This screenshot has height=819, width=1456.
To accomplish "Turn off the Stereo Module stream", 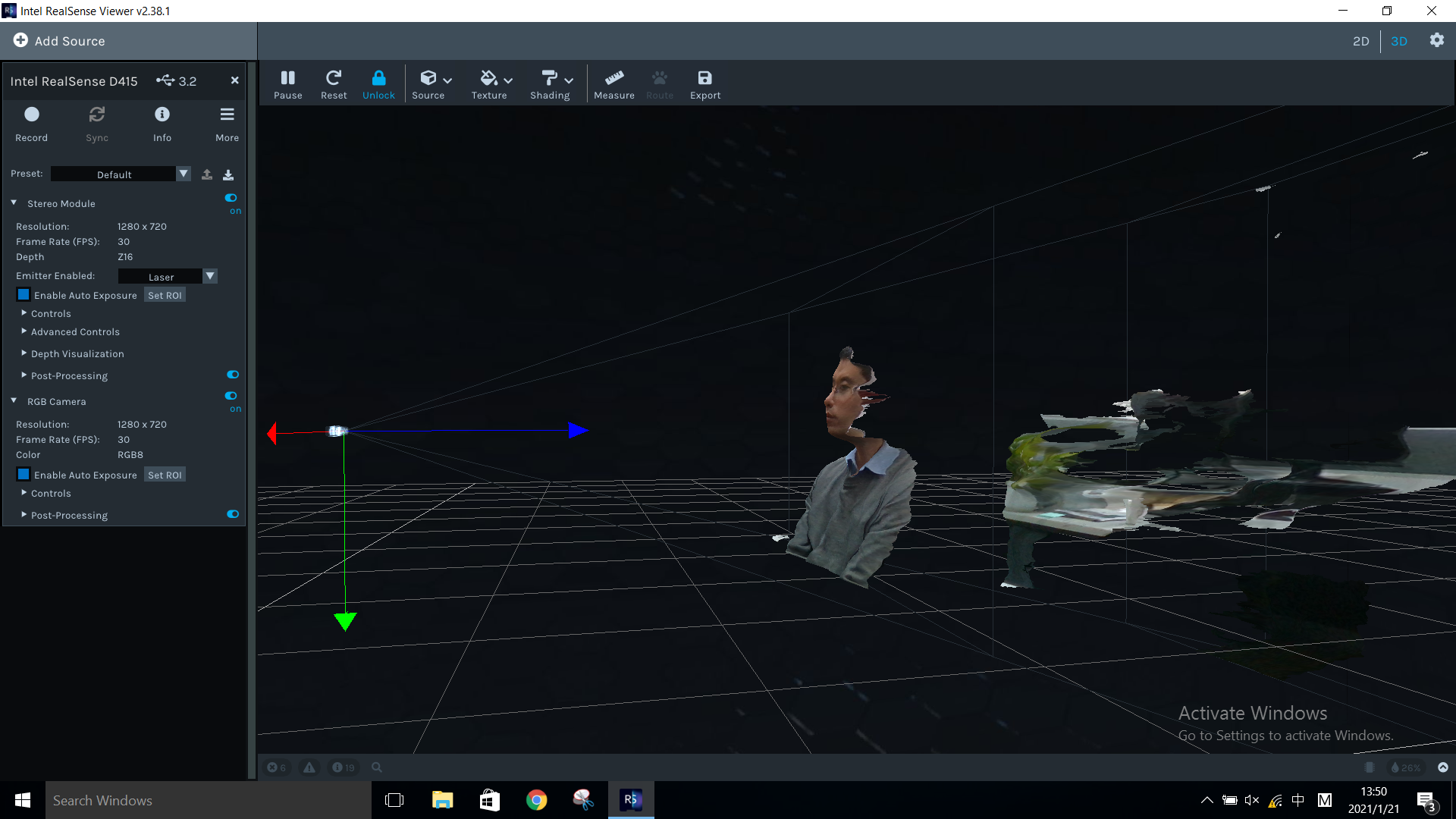I will coord(231,198).
